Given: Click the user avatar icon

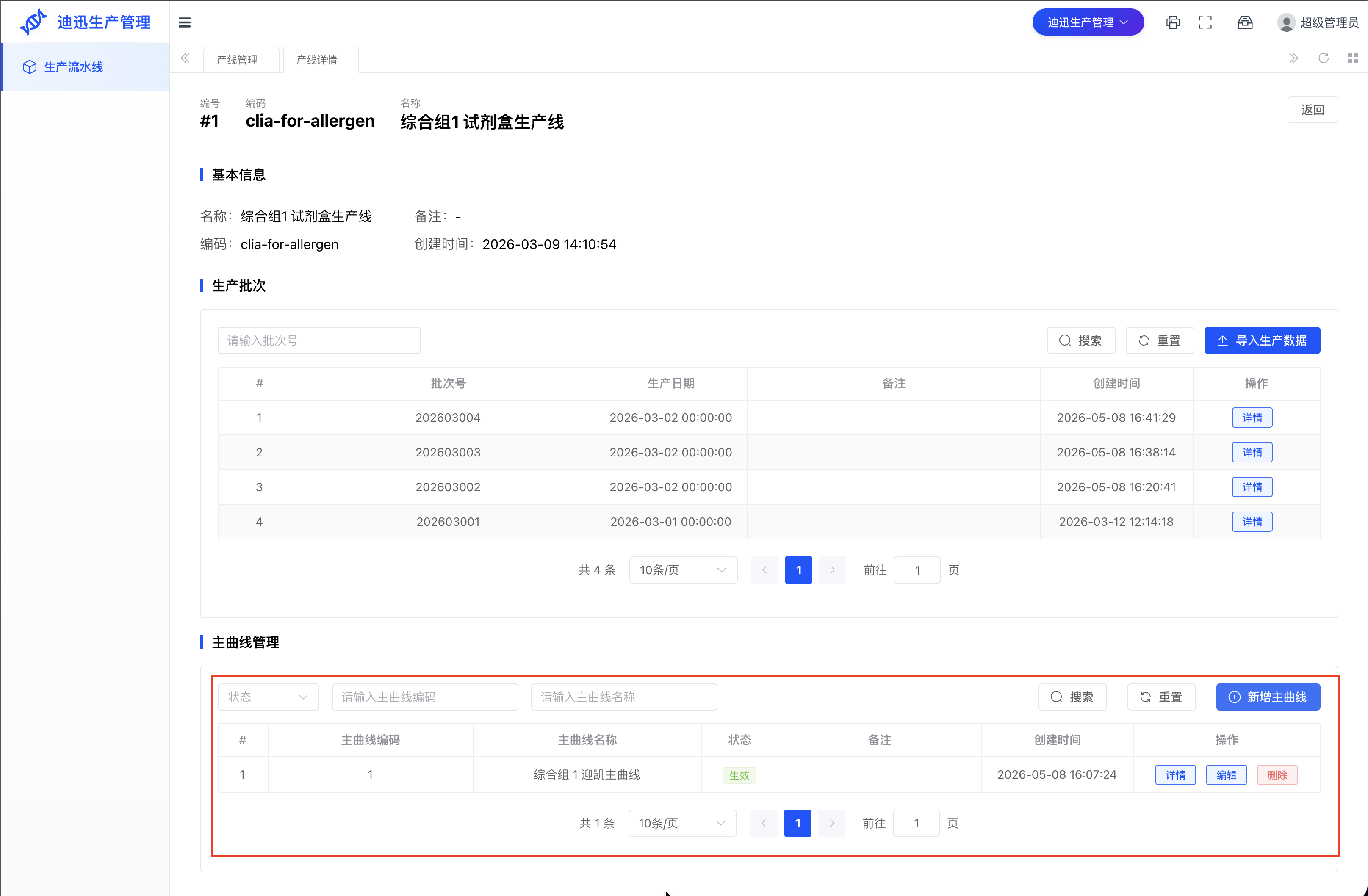Looking at the screenshot, I should (x=1286, y=22).
